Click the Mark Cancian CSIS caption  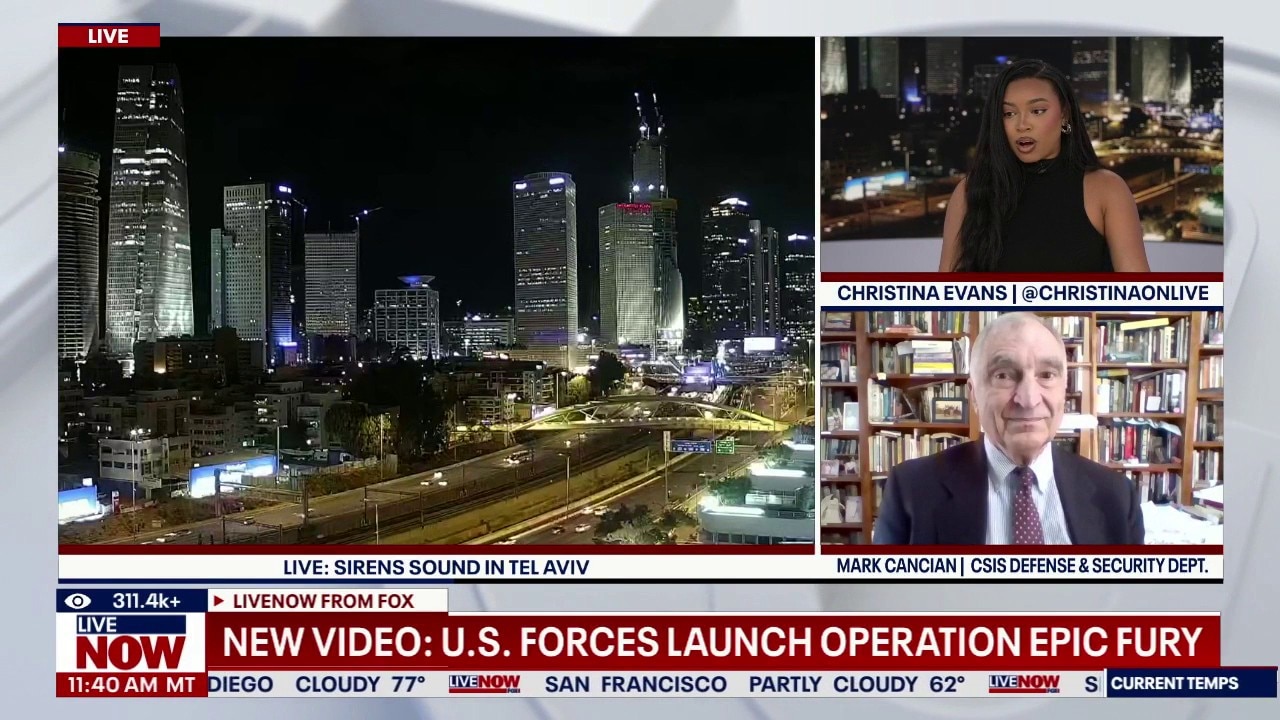[x=1022, y=566]
